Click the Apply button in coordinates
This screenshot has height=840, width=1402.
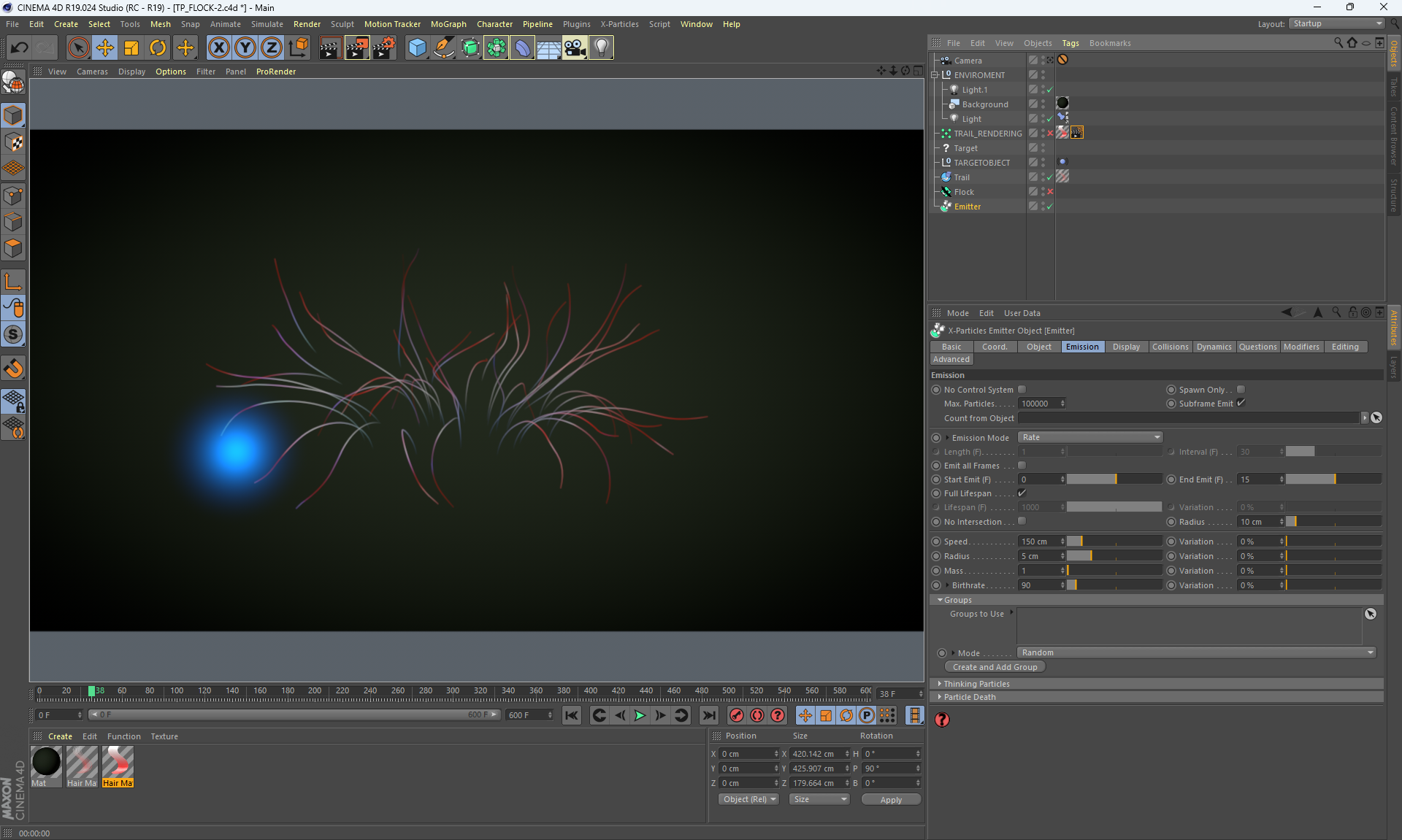[891, 800]
